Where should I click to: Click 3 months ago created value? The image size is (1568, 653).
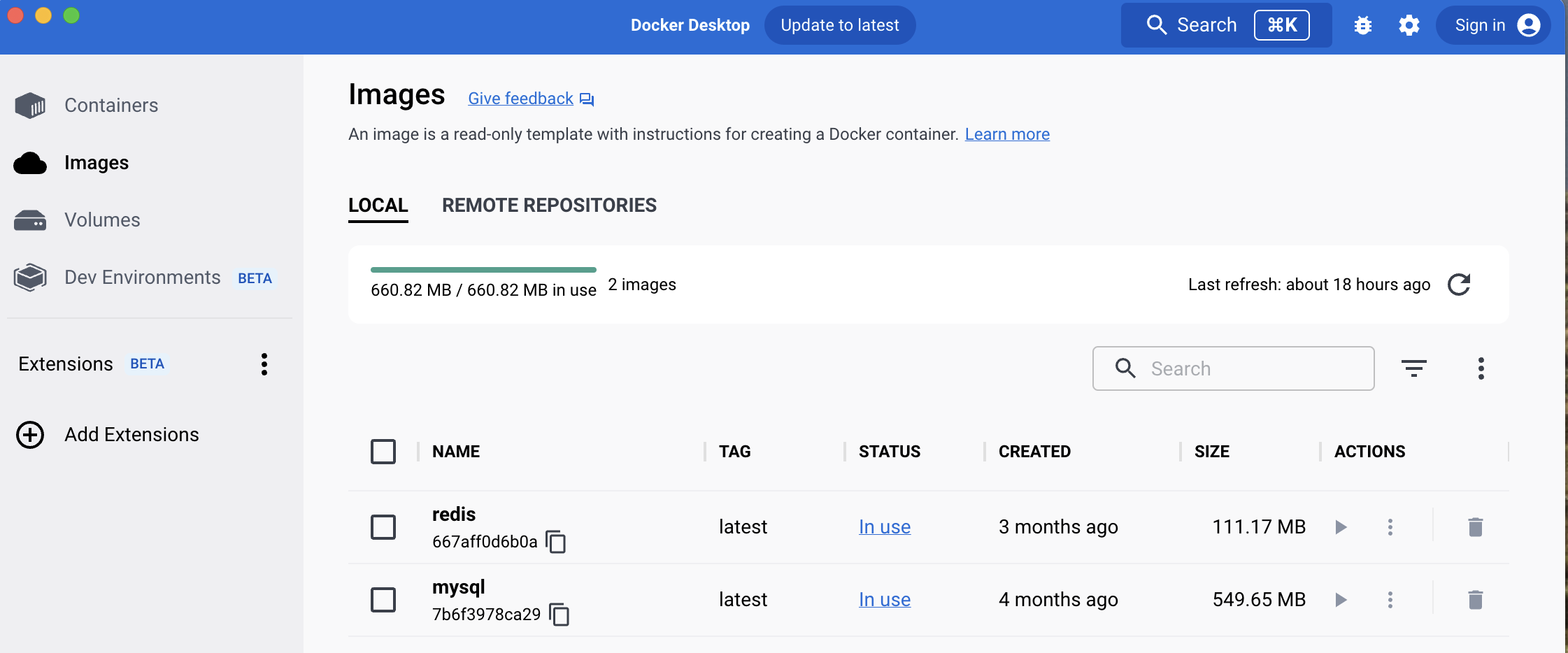[1058, 527]
